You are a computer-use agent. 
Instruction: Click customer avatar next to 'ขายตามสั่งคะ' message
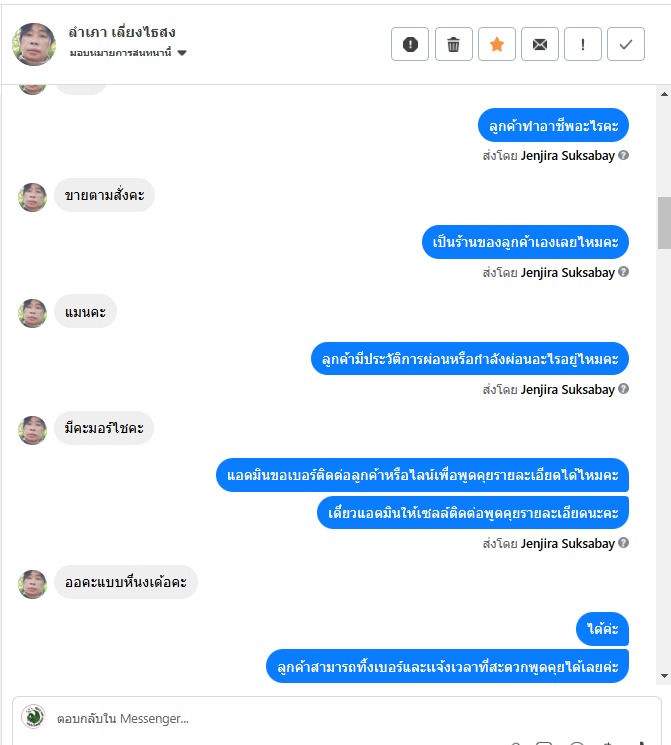(32, 197)
